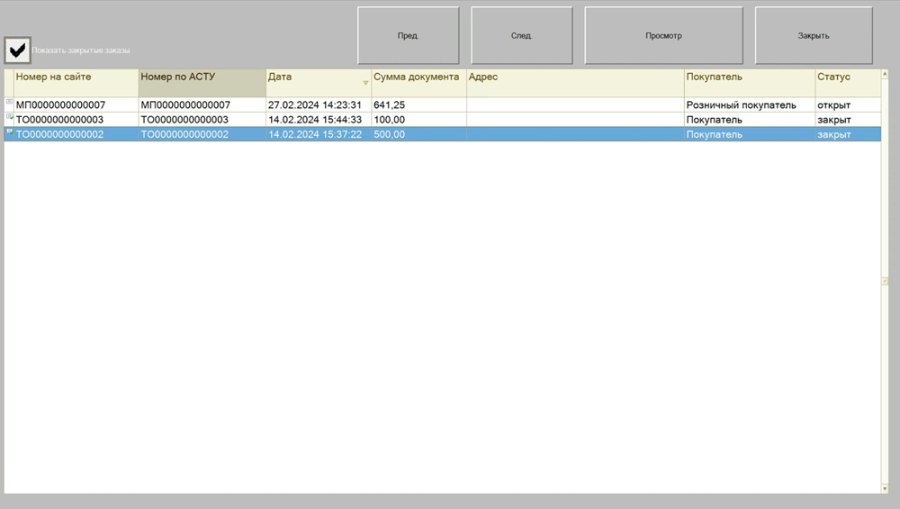Toggle the sort arrow in Дата column
Screen dimensions: 900x509
pos(365,83)
